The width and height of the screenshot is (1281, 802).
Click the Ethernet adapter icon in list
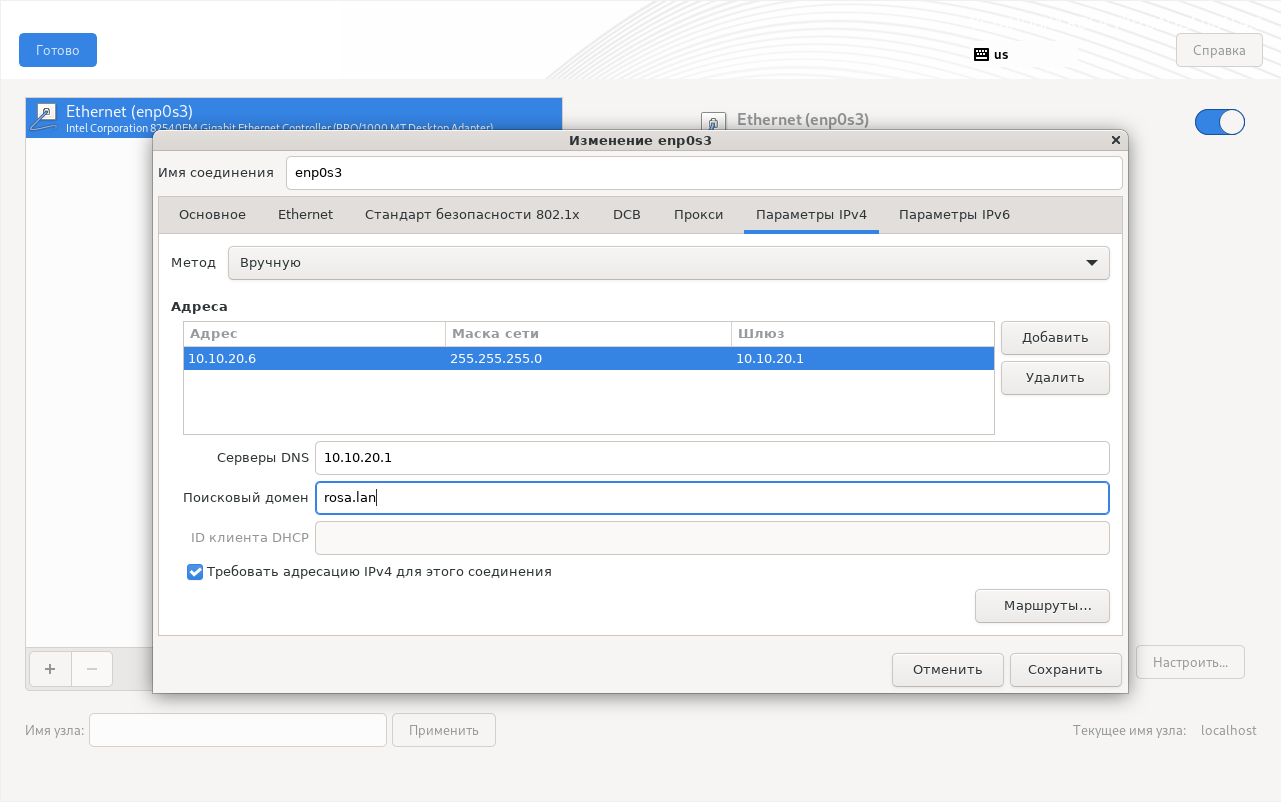[44, 116]
